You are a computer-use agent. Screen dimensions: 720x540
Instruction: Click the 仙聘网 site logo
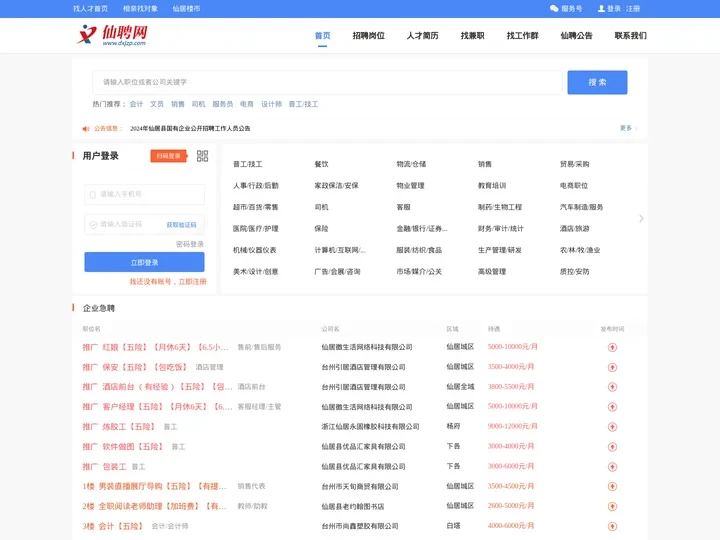click(112, 35)
